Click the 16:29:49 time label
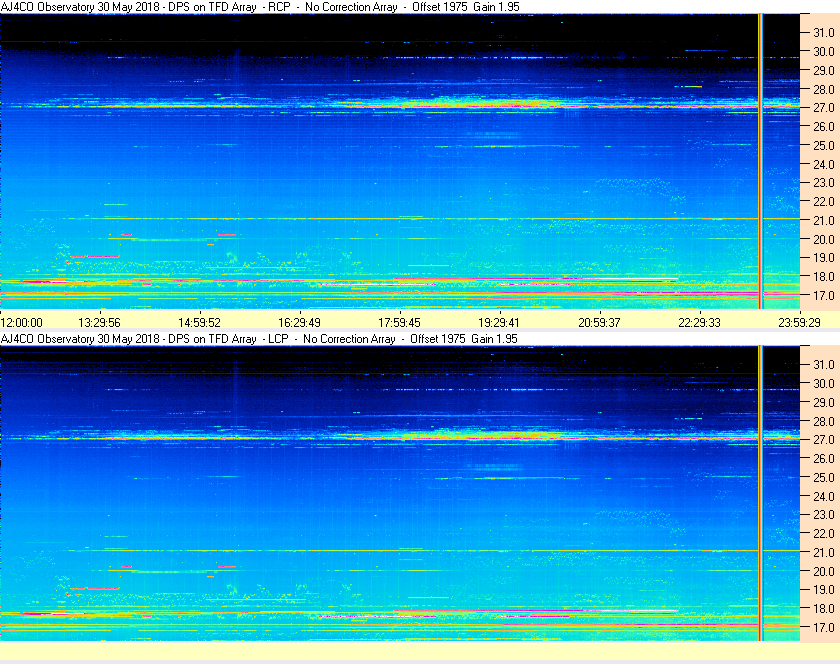Image resolution: width=840 pixels, height=664 pixels. 299,323
